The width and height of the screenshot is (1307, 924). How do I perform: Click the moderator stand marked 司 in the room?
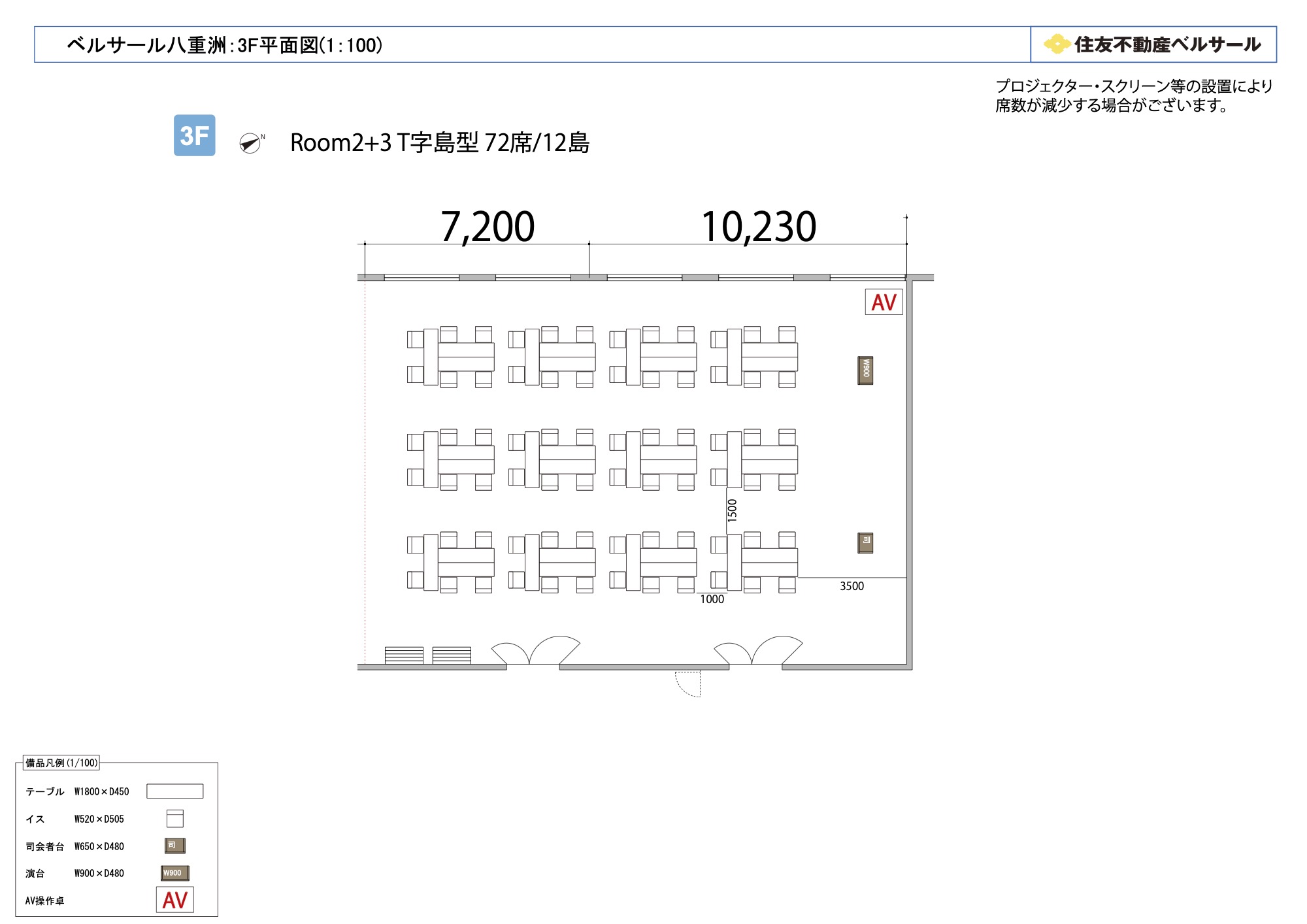click(865, 543)
